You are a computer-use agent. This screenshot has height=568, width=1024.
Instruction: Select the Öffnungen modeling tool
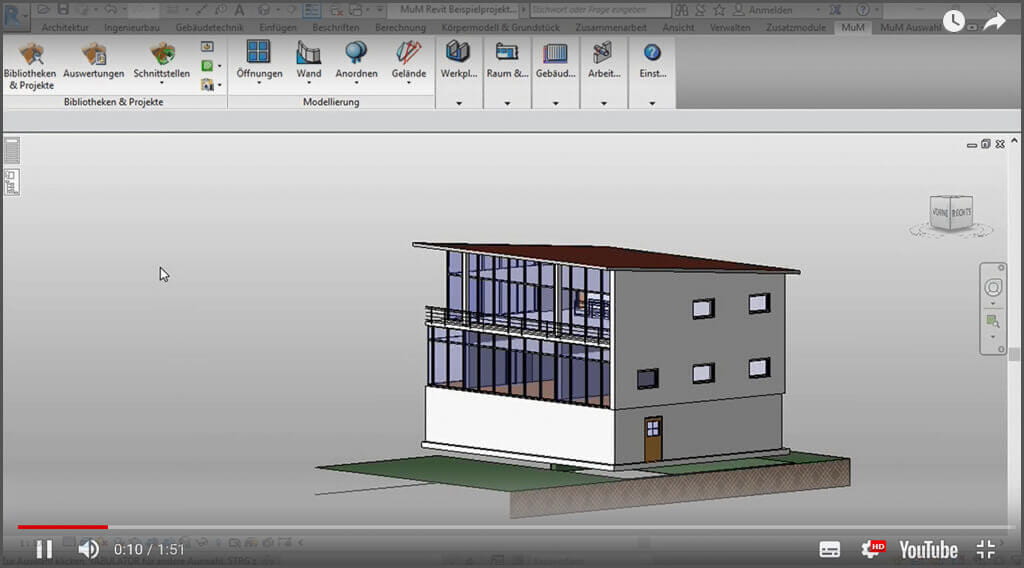[x=258, y=62]
